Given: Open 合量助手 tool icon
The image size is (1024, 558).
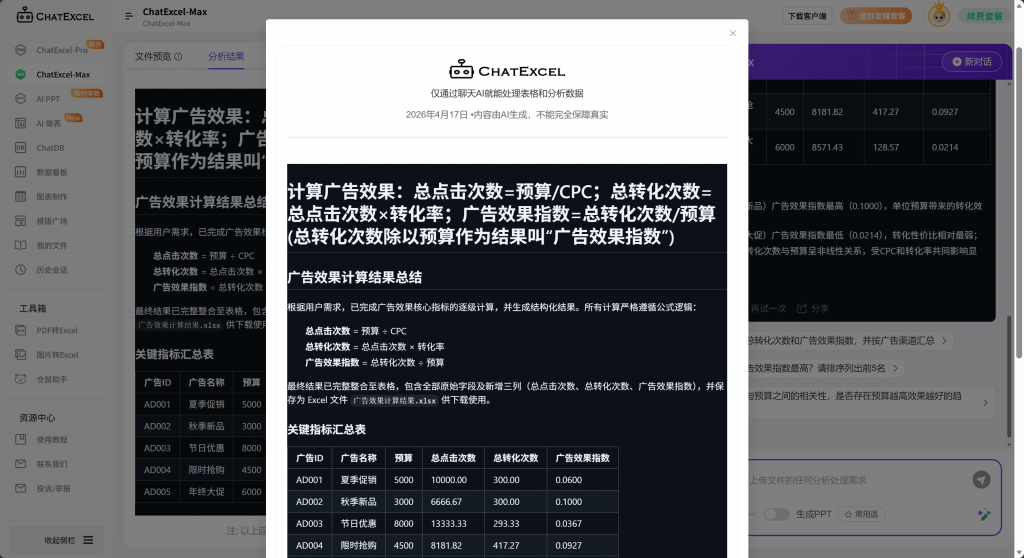Looking at the screenshot, I should click(21, 379).
